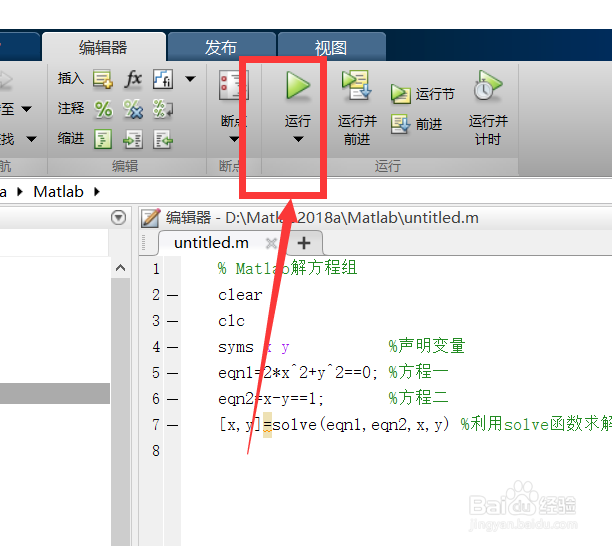Image resolution: width=612 pixels, height=546 pixels.
Task: Switch to the 发布 tab
Action: point(221,48)
